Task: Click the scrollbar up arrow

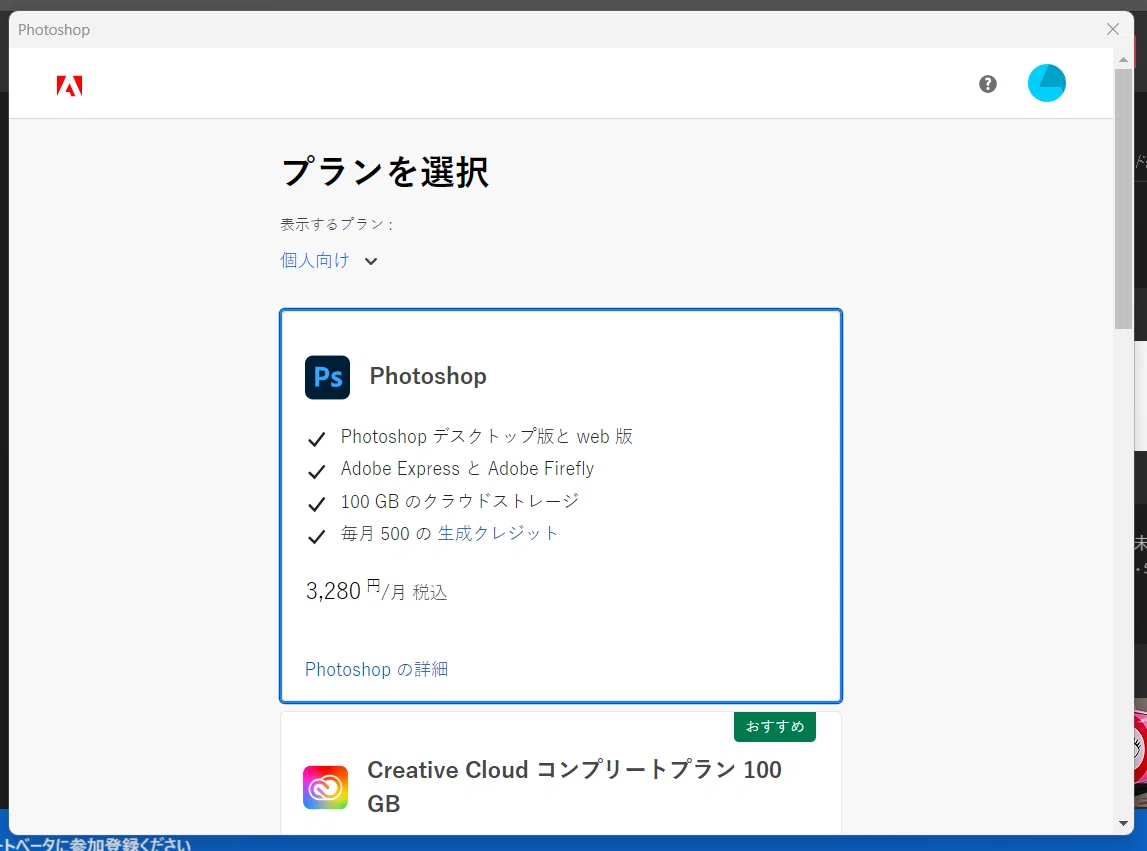Action: (x=1123, y=59)
